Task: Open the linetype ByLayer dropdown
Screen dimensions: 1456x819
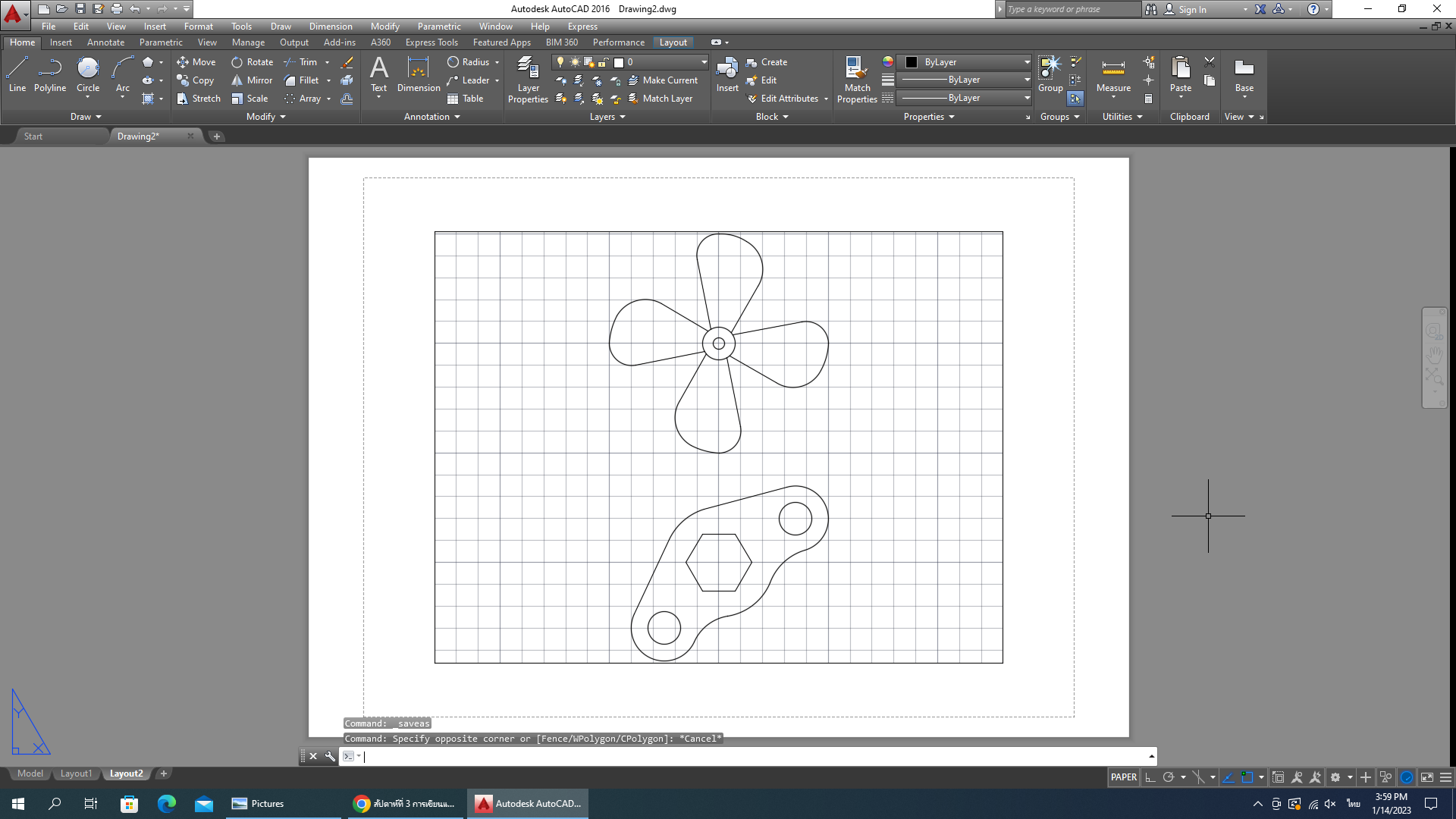Action: (965, 98)
